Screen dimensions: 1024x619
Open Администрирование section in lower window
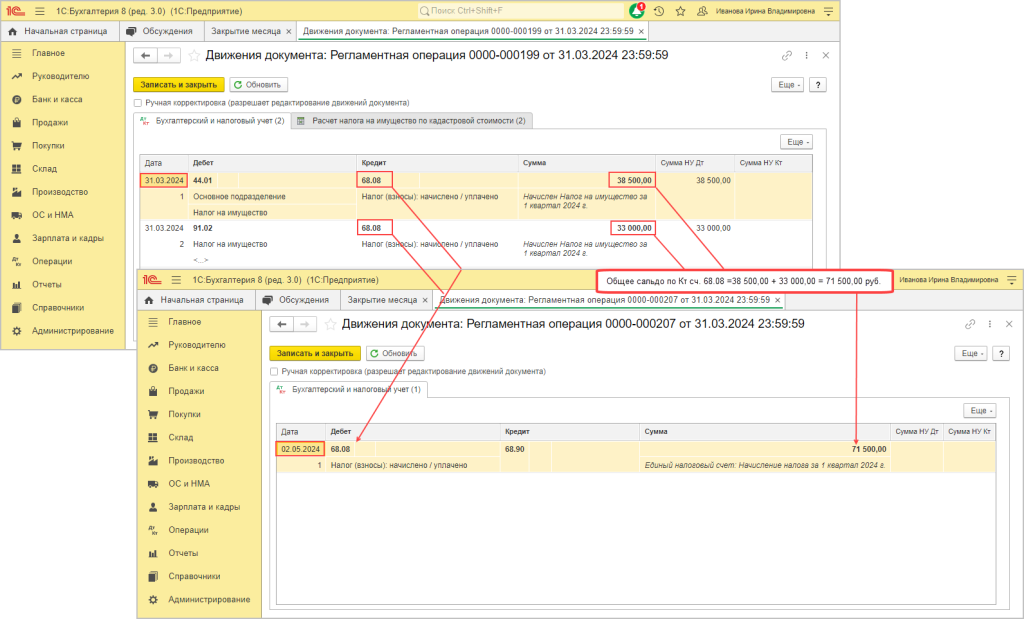[209, 599]
